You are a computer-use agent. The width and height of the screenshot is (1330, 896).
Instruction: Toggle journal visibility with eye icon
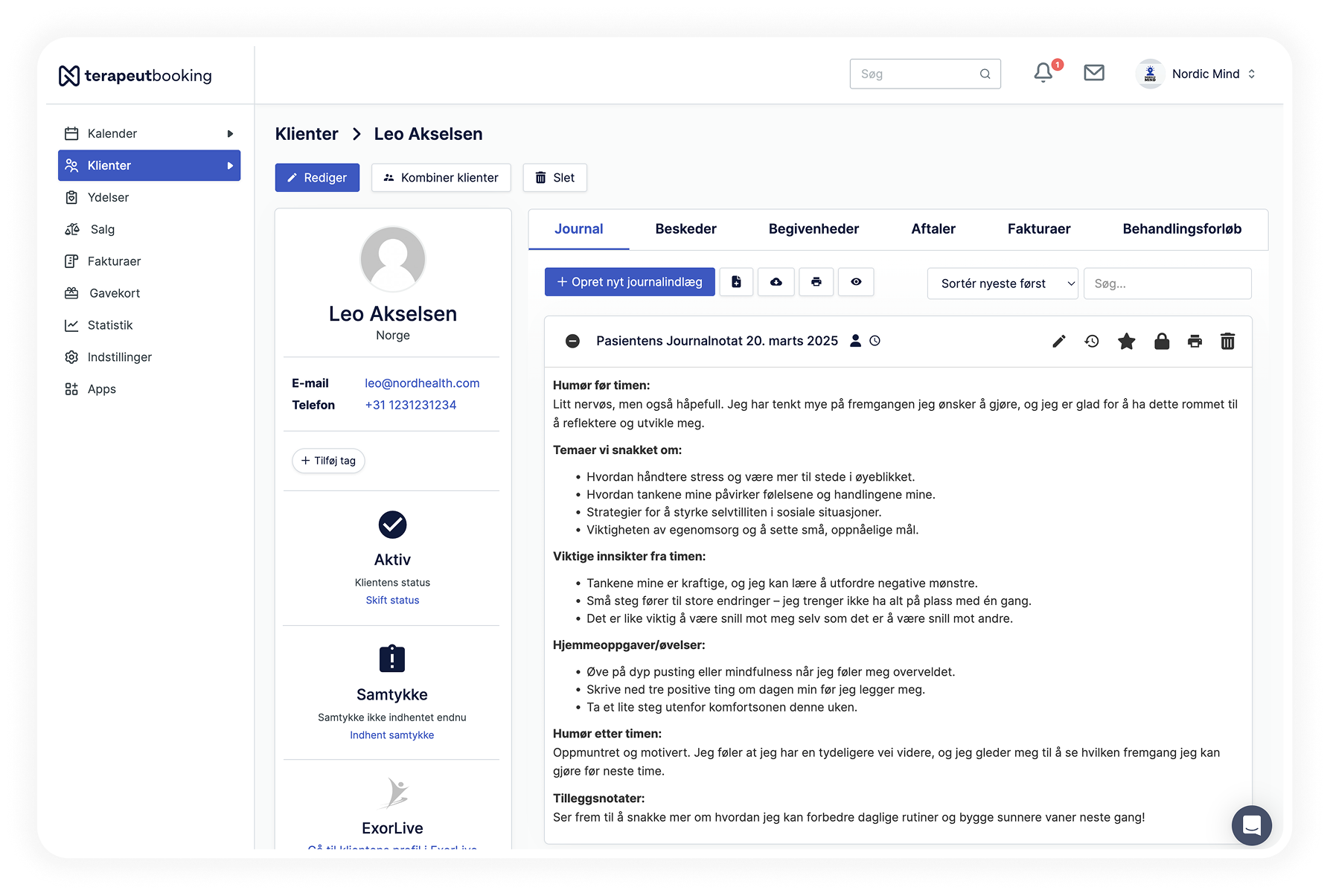click(x=856, y=282)
